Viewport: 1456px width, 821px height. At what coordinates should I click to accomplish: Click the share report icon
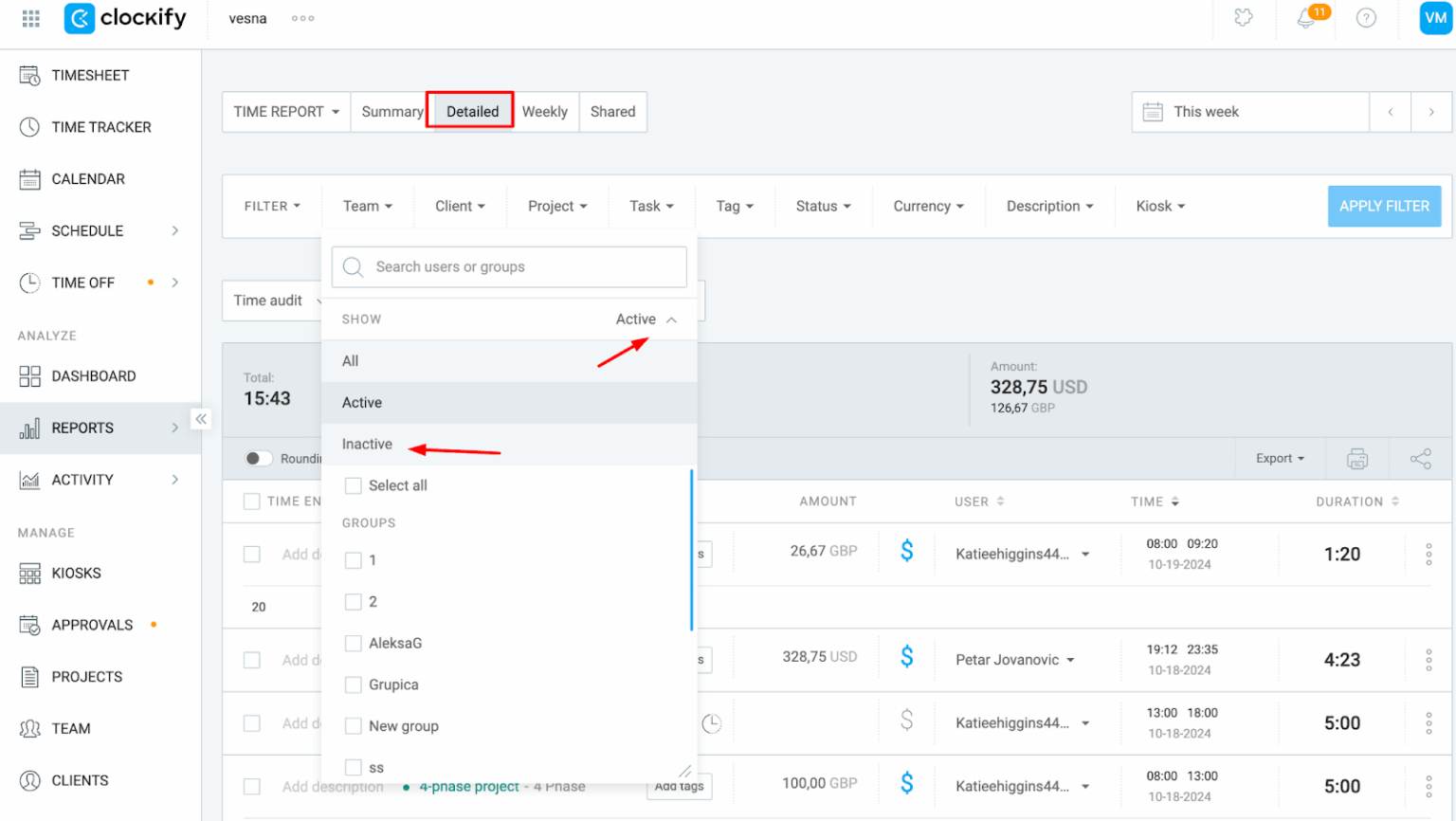[x=1421, y=458]
